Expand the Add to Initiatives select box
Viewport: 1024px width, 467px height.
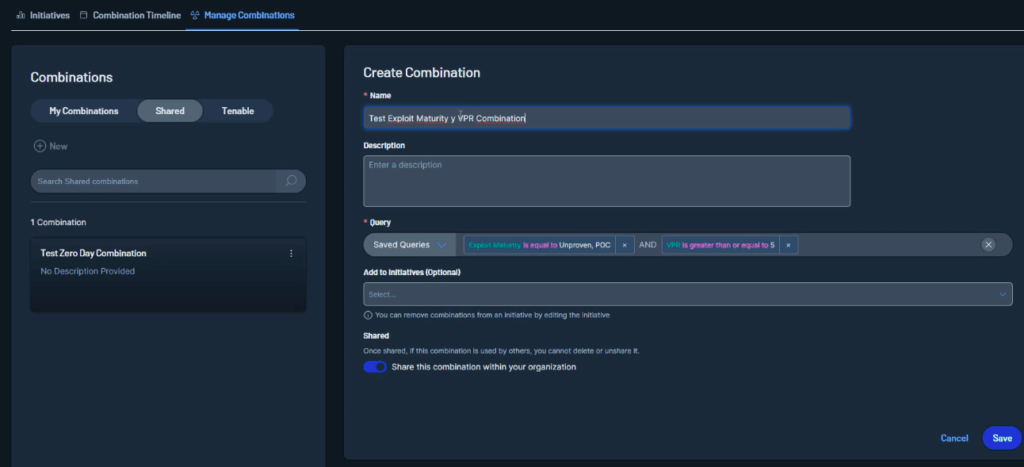[680, 294]
